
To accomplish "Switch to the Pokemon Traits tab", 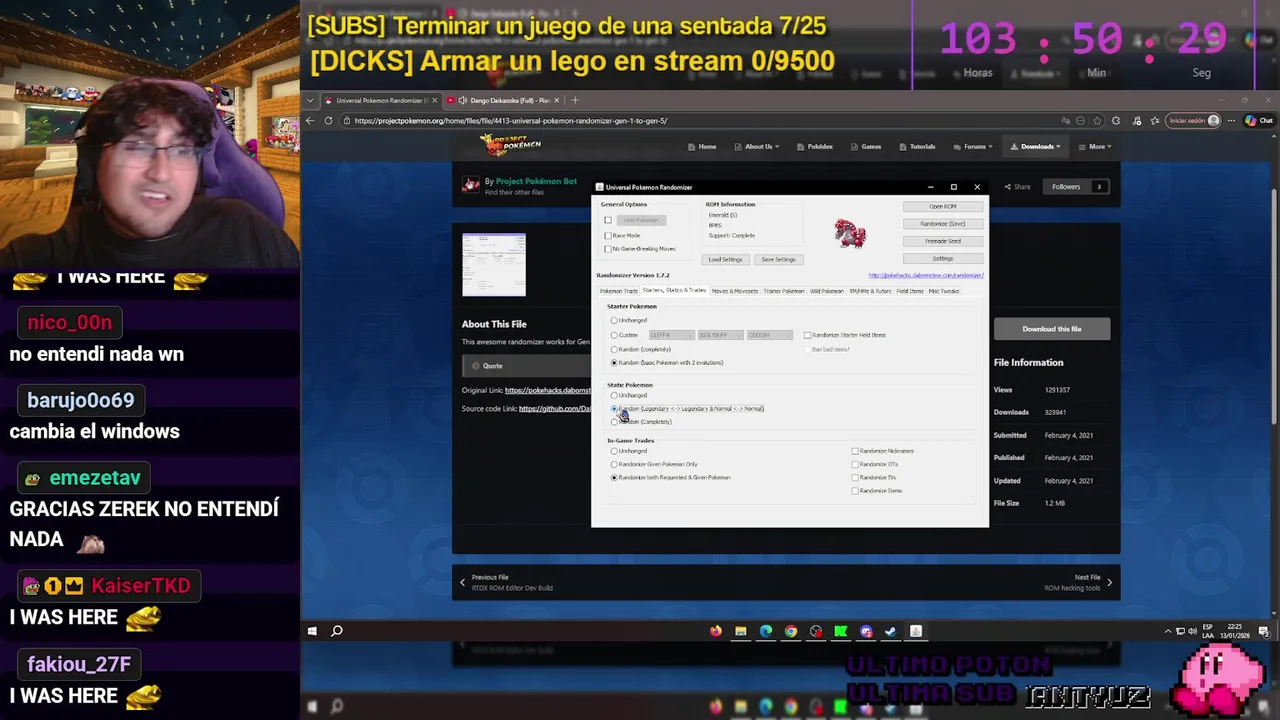I will (618, 291).
